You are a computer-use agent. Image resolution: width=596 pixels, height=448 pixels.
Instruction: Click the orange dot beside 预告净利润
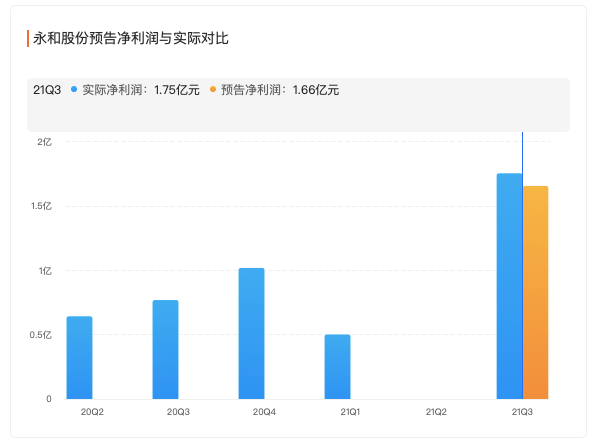[x=213, y=89]
